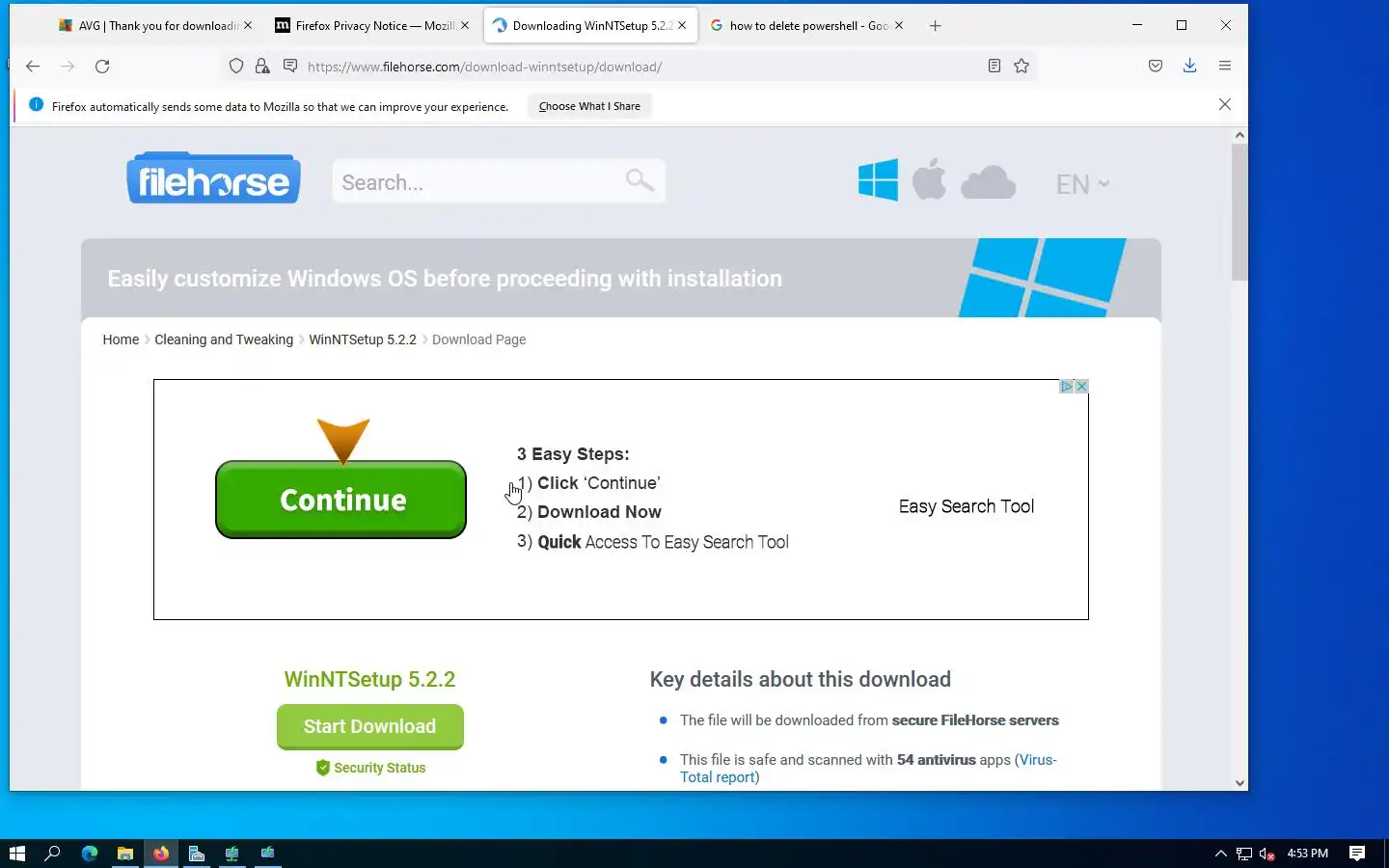The width and height of the screenshot is (1389, 868).
Task: Click Choose What I Share button
Action: 589,106
